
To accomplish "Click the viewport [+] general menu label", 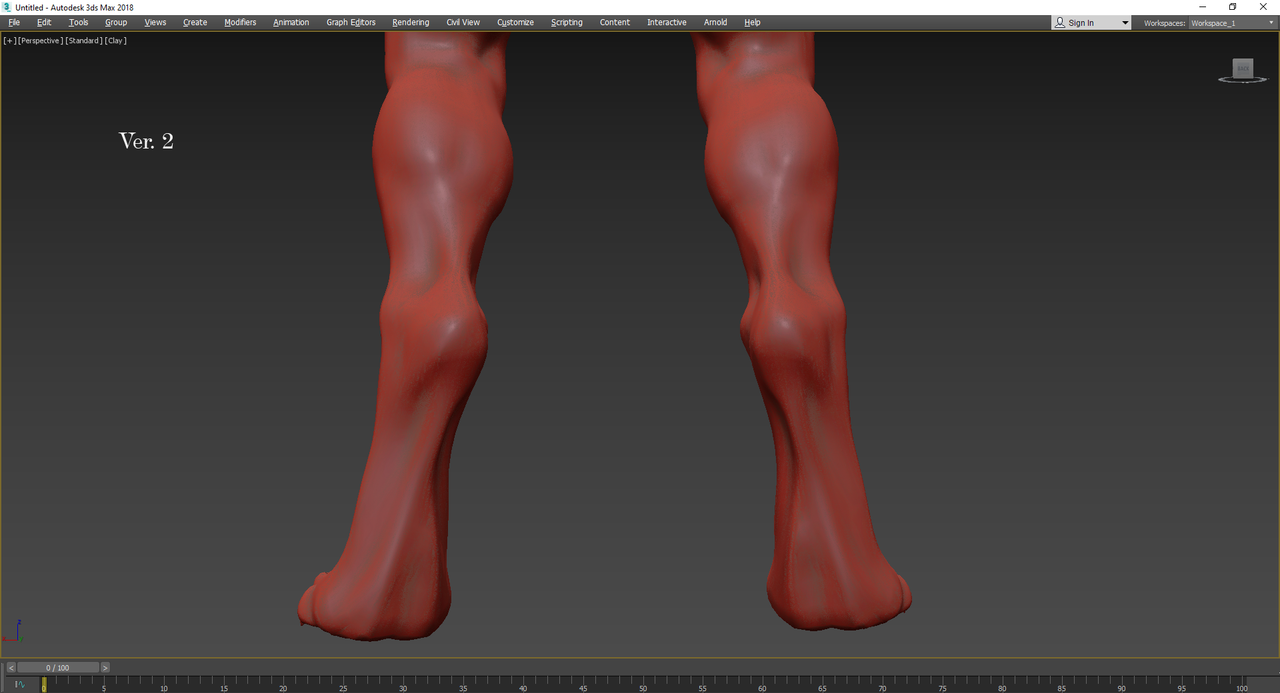I will [9, 41].
